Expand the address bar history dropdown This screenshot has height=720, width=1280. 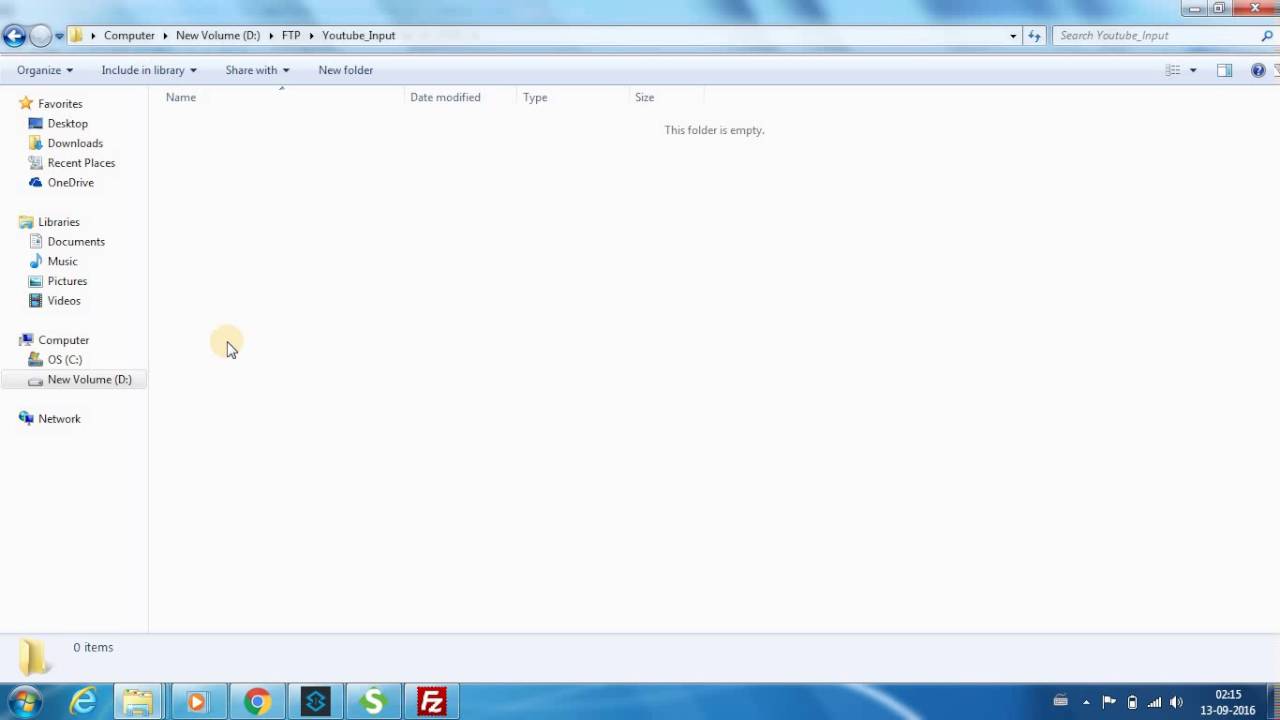[1013, 36]
